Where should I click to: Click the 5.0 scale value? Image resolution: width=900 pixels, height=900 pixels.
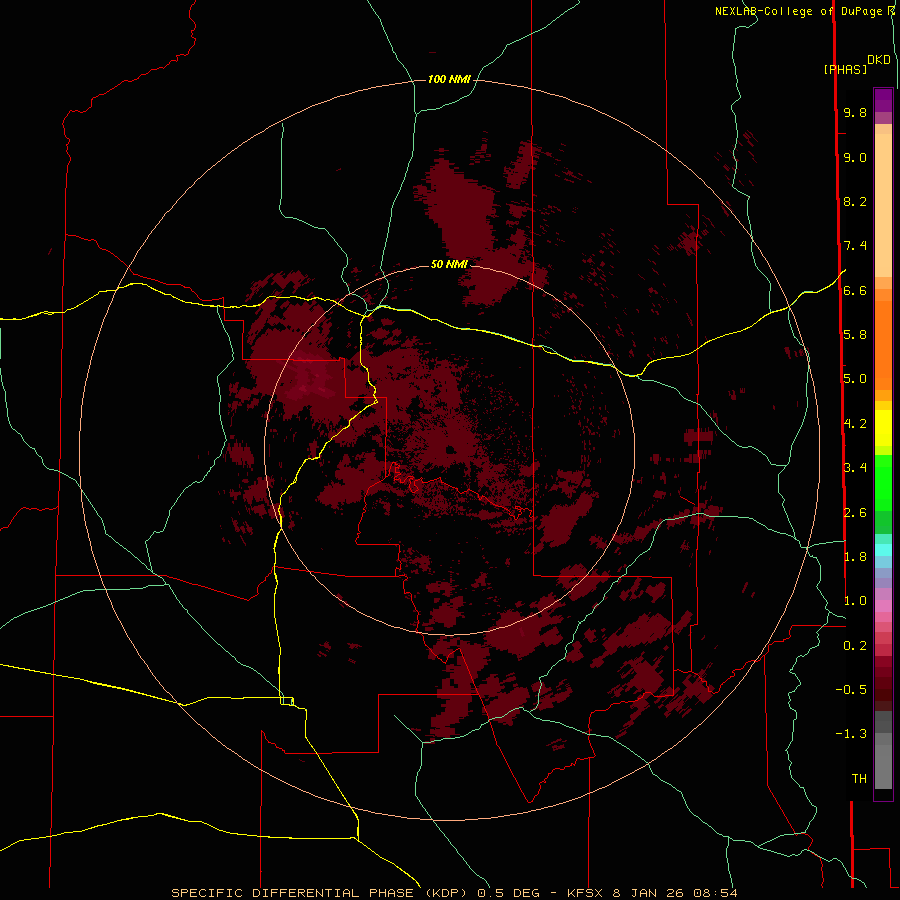(855, 379)
